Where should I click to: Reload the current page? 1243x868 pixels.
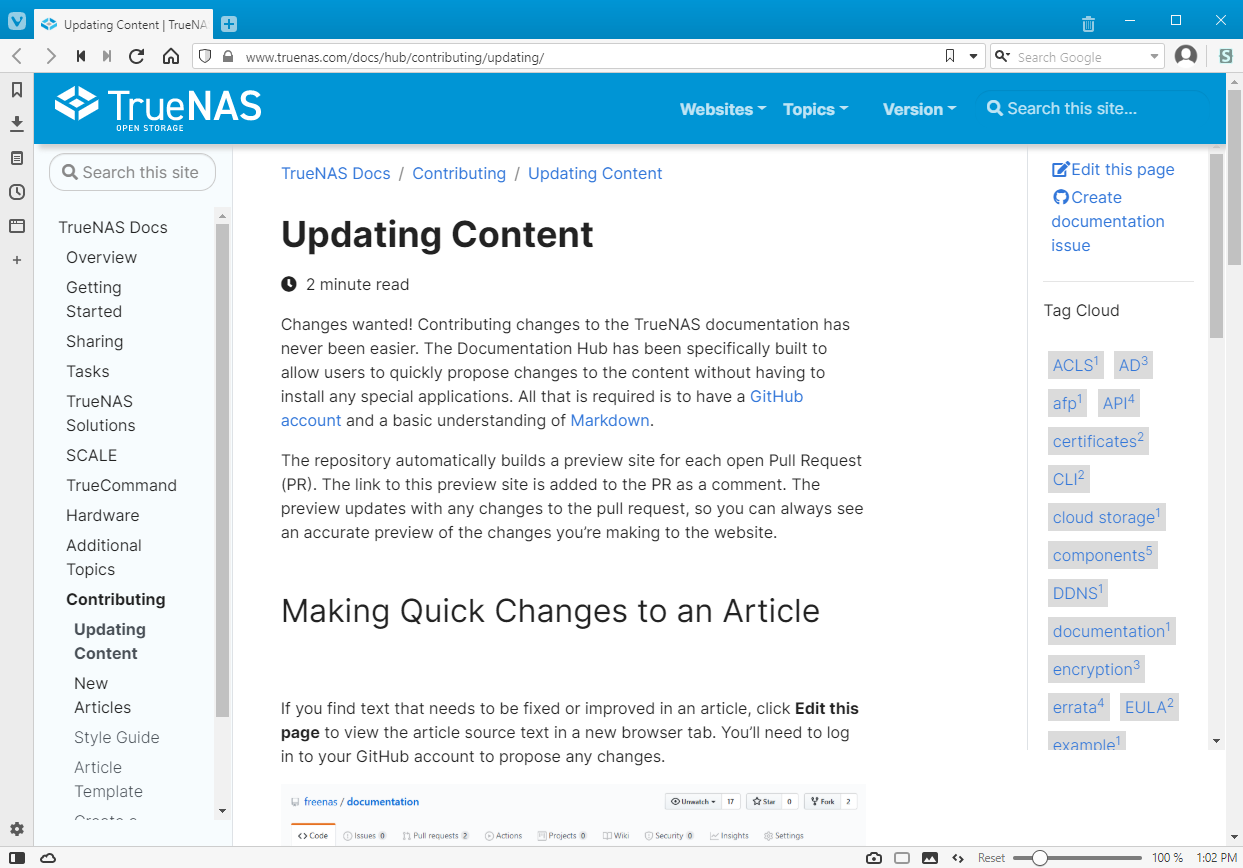tap(137, 57)
